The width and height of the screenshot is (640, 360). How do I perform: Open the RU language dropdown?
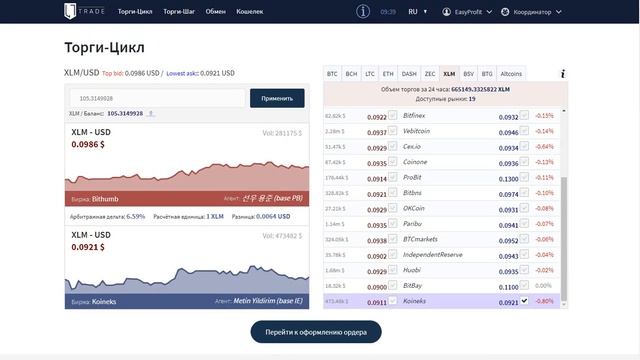click(x=417, y=12)
